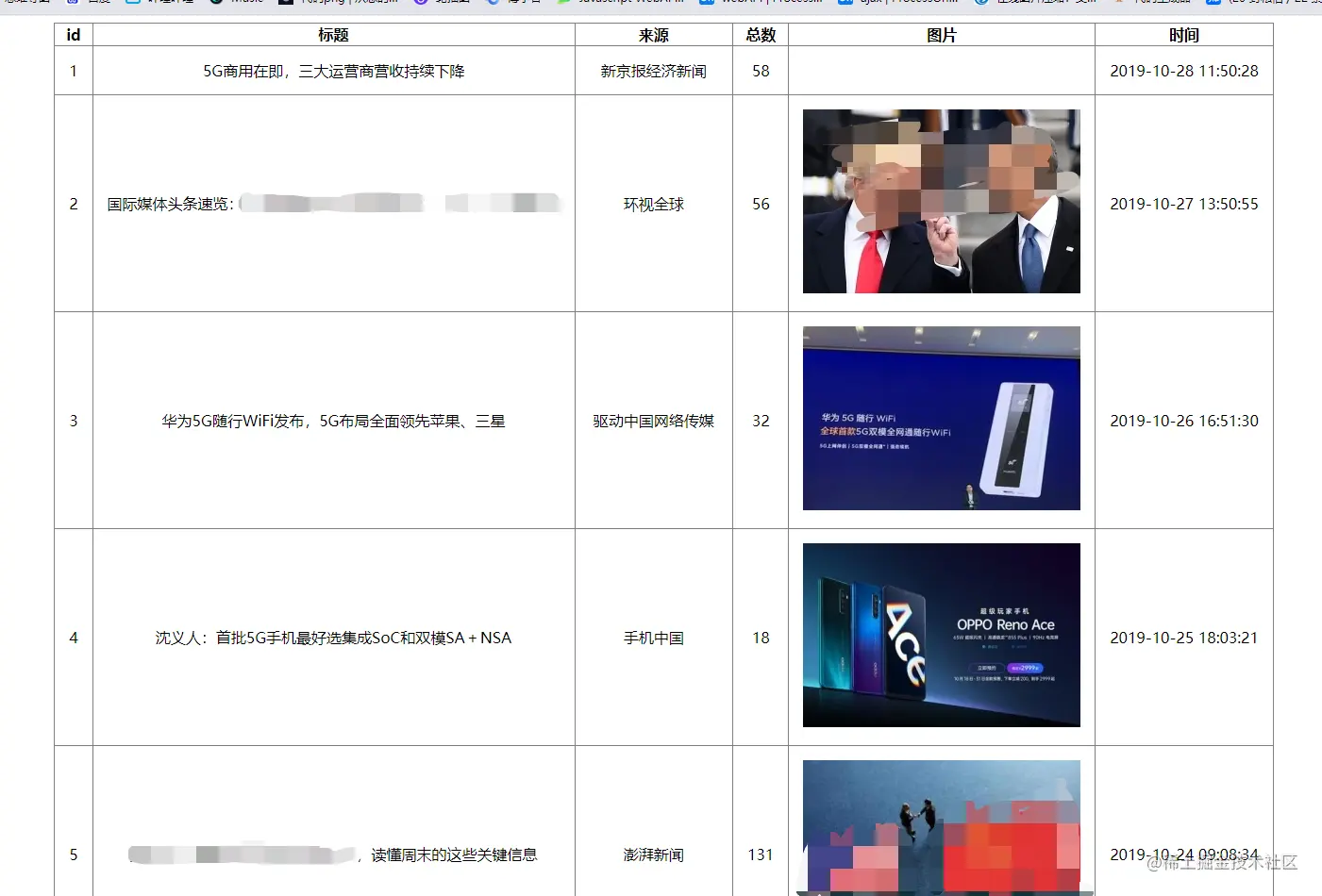The image size is (1322, 896).
Task: Click the timestamp "2019-10-28 11:50:28"
Action: (1184, 72)
